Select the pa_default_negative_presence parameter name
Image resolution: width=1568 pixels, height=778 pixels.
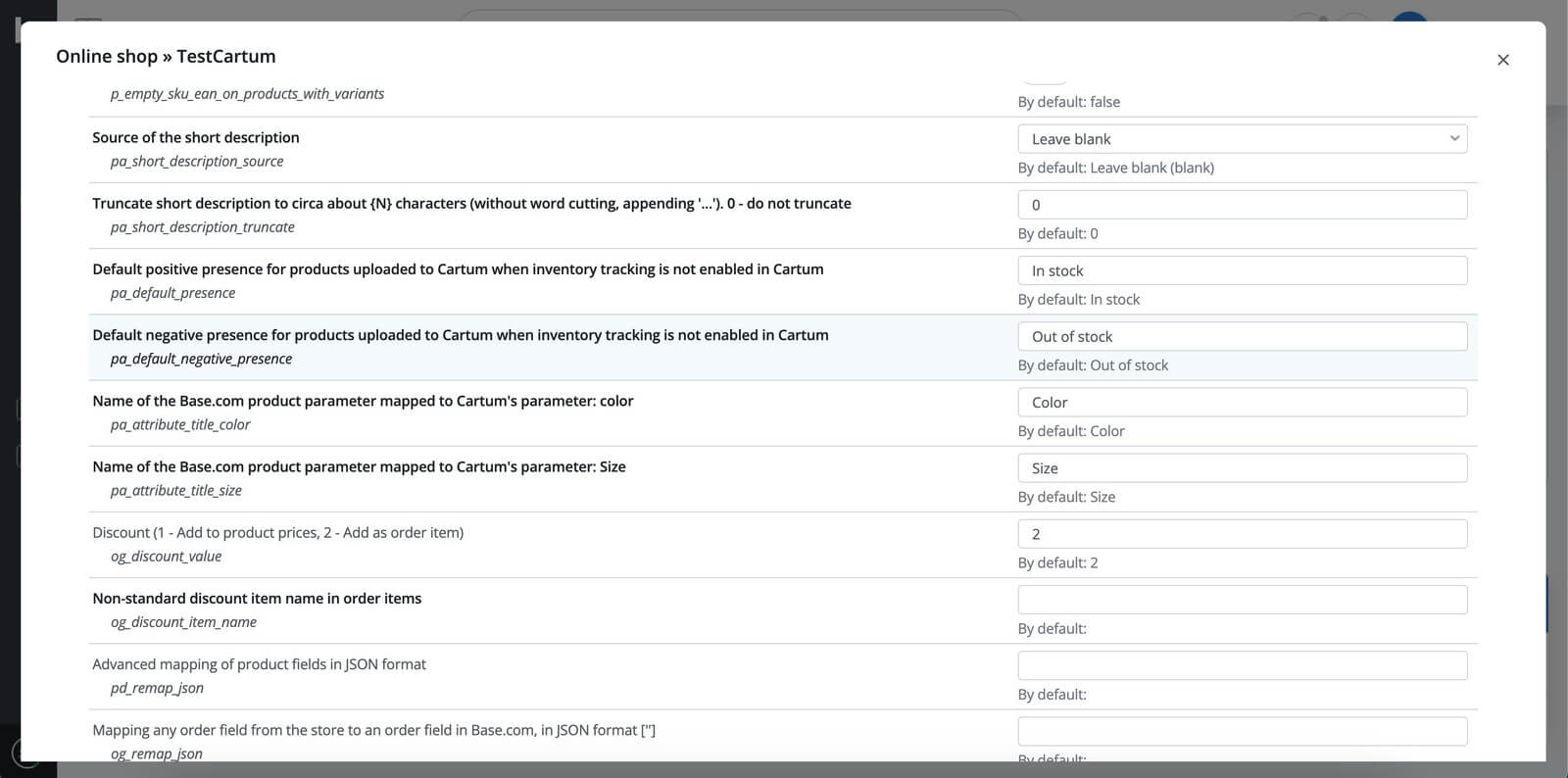tap(201, 358)
